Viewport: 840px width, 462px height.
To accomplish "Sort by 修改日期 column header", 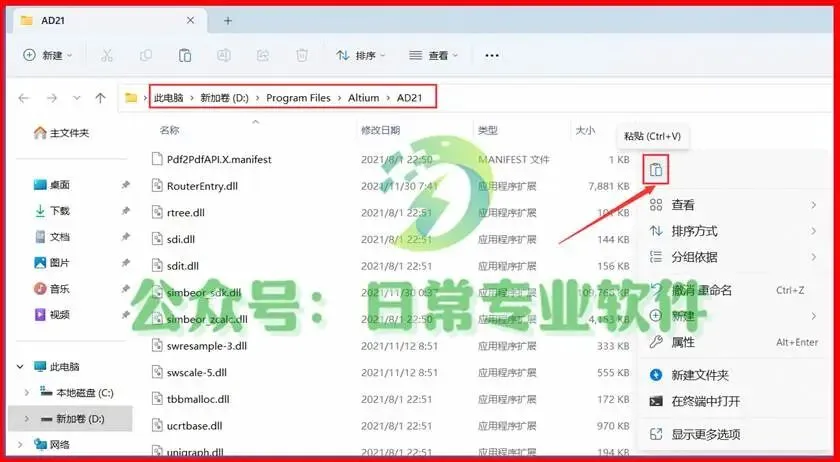I will pos(380,130).
